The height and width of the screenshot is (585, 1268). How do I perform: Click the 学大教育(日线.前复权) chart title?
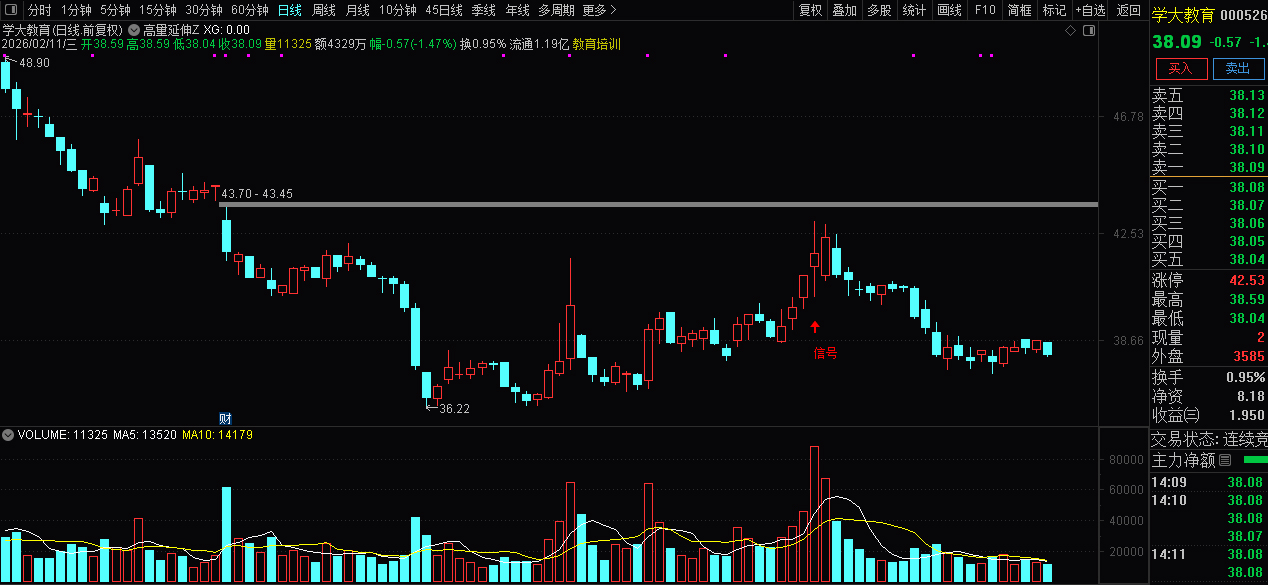coord(63,30)
